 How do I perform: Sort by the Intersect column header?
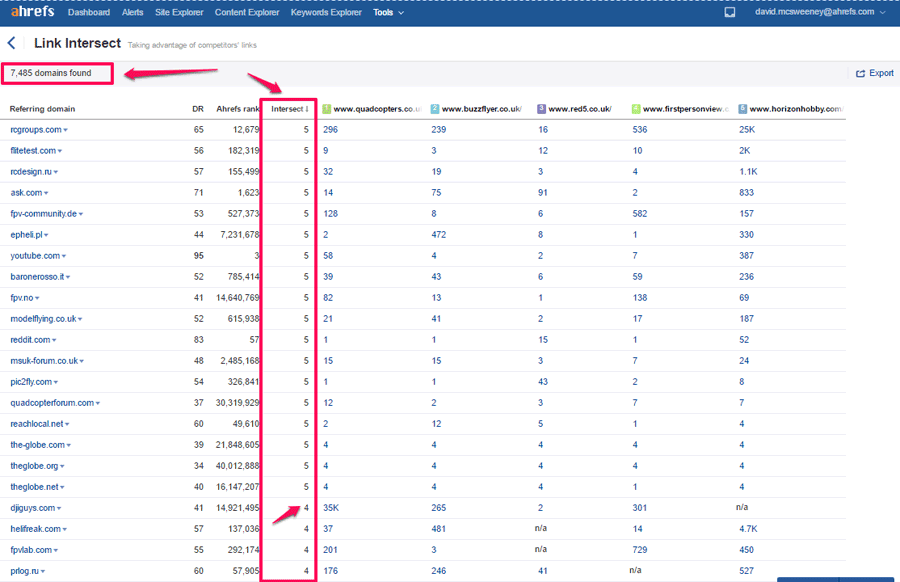click(x=290, y=109)
